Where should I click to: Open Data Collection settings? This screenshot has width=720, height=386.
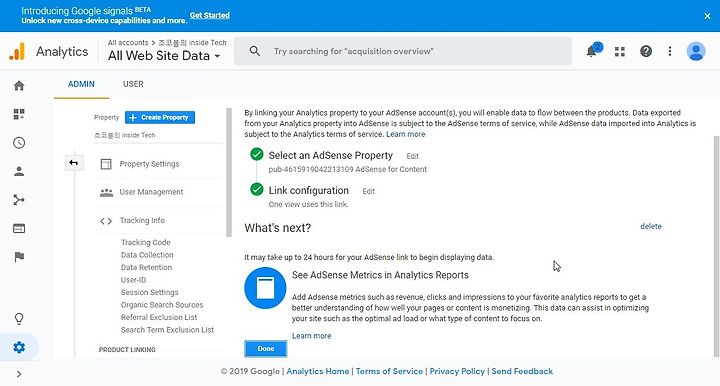[x=147, y=255]
